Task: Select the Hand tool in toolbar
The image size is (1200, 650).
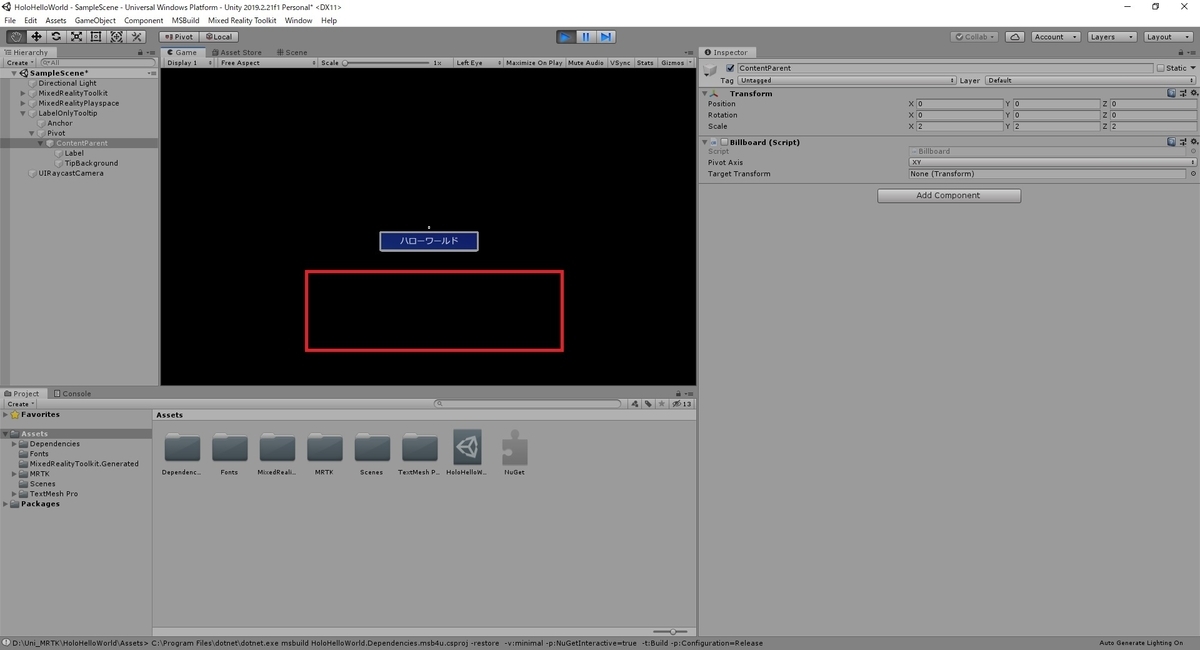Action: 16,37
